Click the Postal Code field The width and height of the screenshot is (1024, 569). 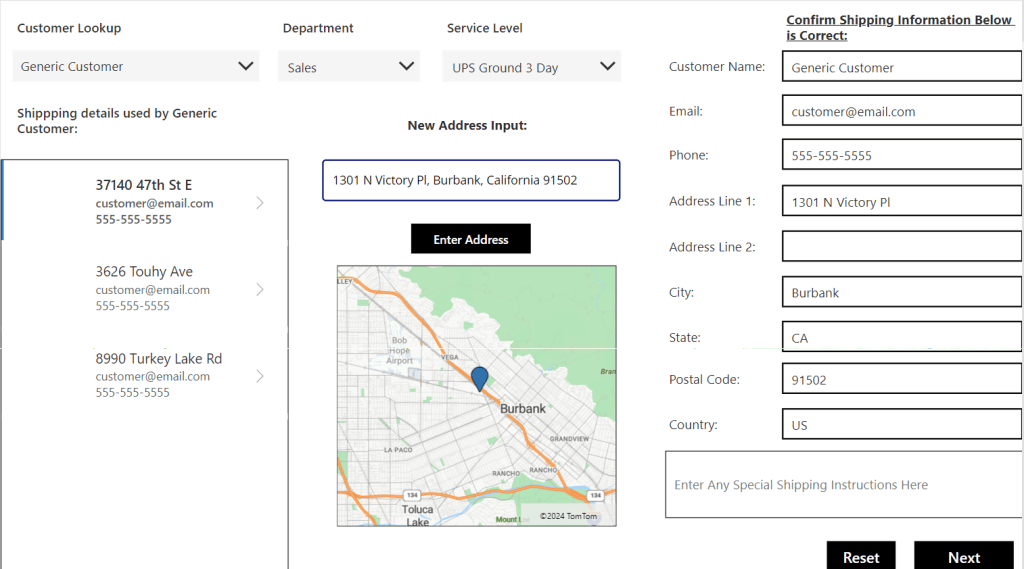(901, 379)
